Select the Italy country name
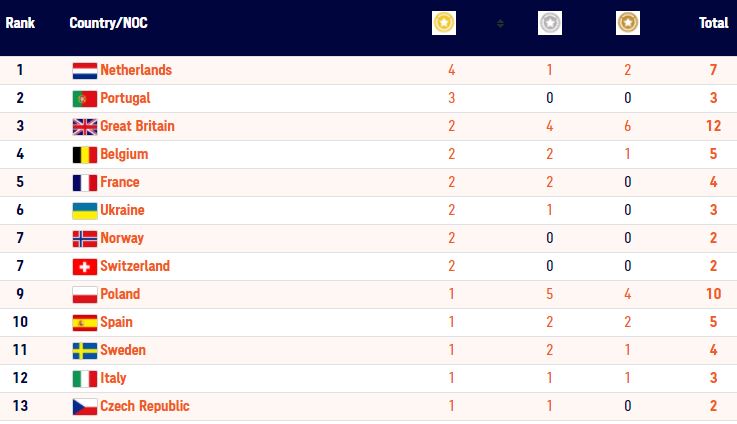737x424 pixels. tap(113, 378)
